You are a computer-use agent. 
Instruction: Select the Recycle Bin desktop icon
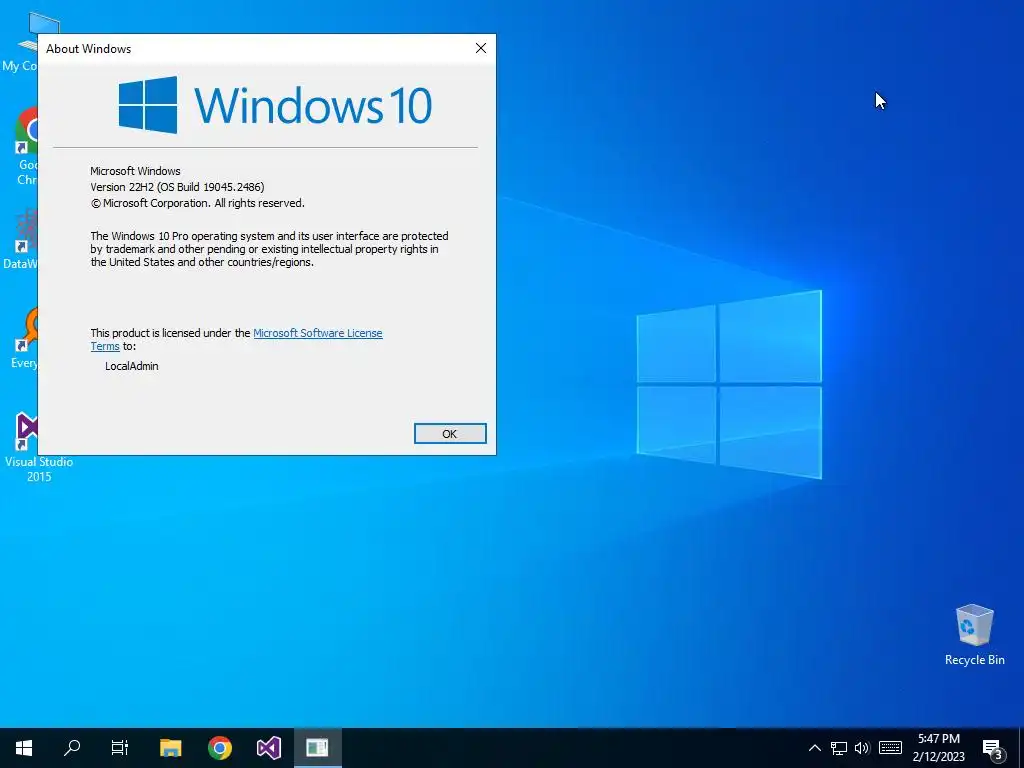click(974, 635)
